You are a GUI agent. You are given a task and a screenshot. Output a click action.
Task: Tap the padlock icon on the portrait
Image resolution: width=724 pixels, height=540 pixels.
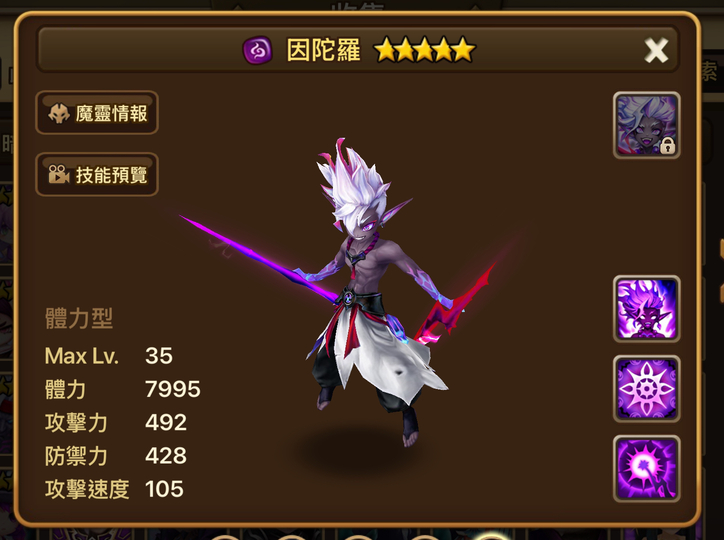point(667,145)
